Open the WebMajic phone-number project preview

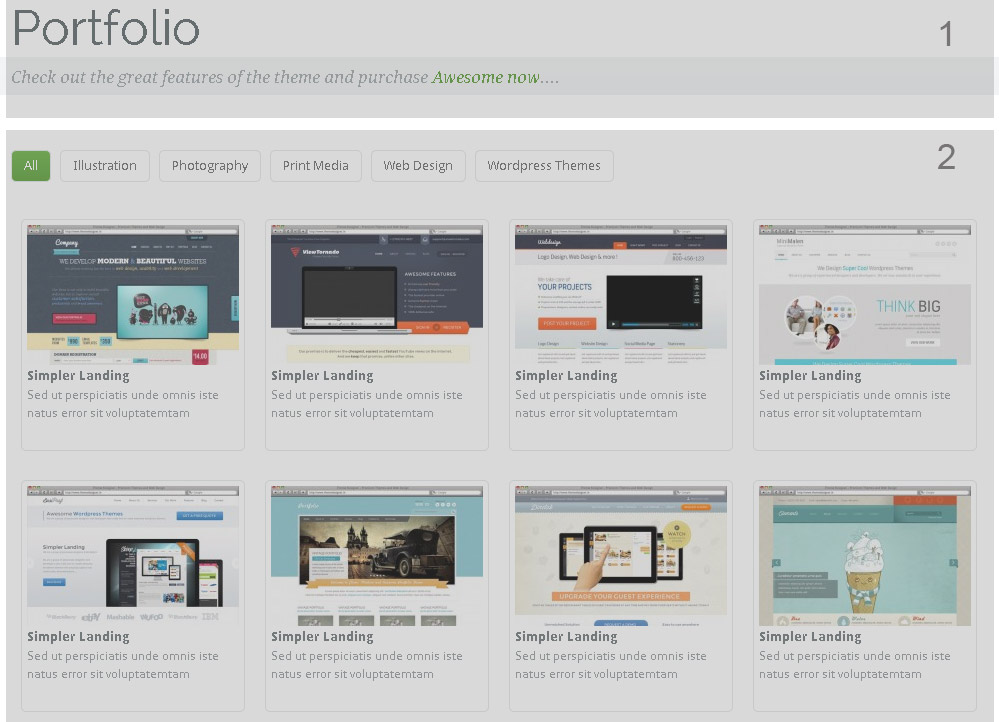(x=620, y=293)
